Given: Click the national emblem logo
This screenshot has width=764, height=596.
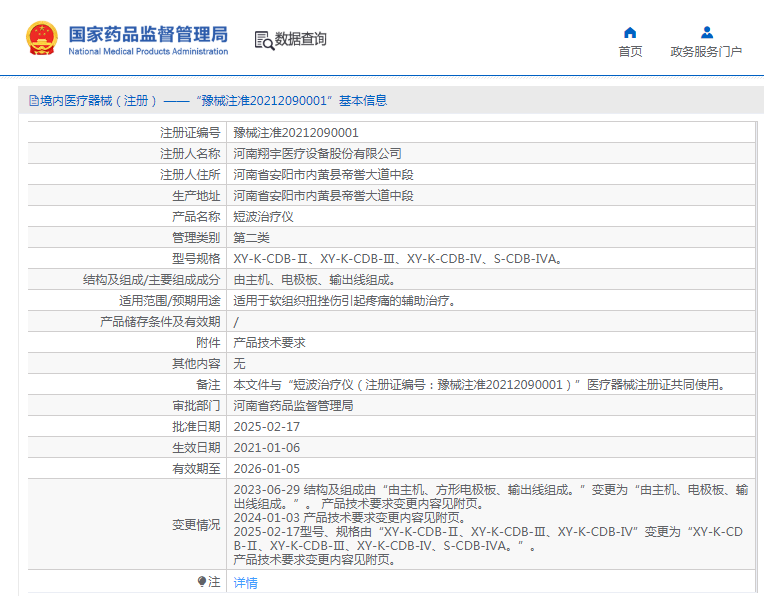Looking at the screenshot, I should 41,38.
